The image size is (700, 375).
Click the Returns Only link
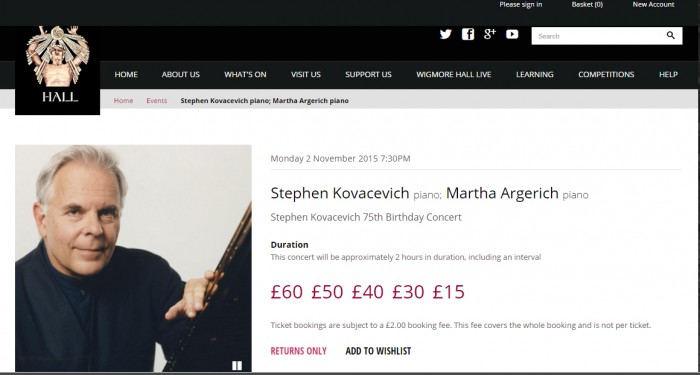coord(298,351)
